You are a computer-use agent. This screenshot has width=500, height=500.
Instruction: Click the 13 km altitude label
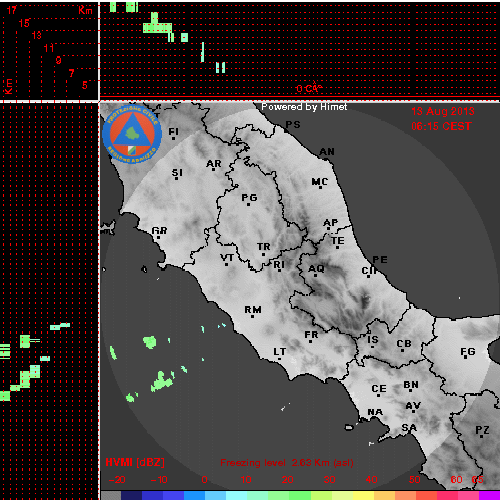(37, 35)
